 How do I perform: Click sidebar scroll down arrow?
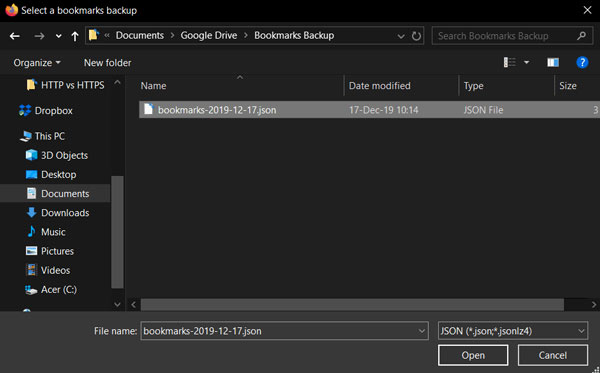(117, 305)
